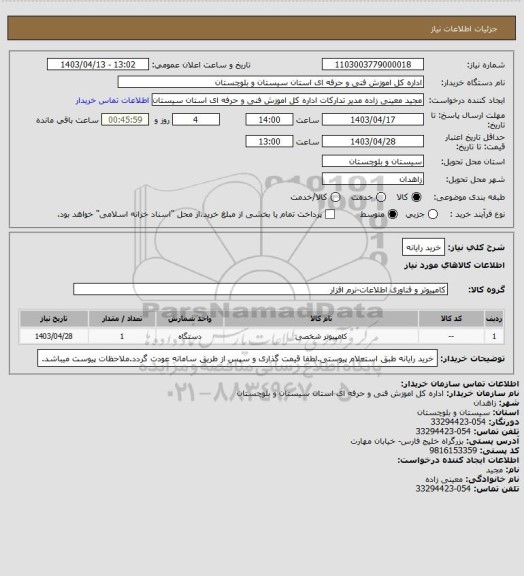Select the کالا/خدمت radio button
Image resolution: width=524 pixels, height=576 pixels.
(x=335, y=197)
